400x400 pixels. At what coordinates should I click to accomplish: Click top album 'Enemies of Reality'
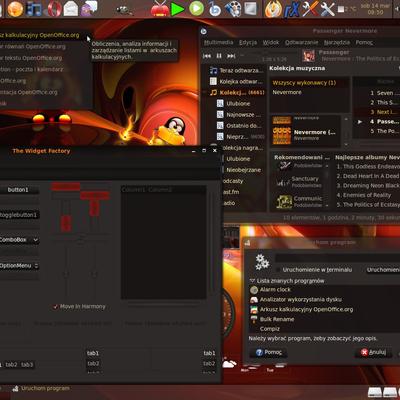[x=364, y=195]
